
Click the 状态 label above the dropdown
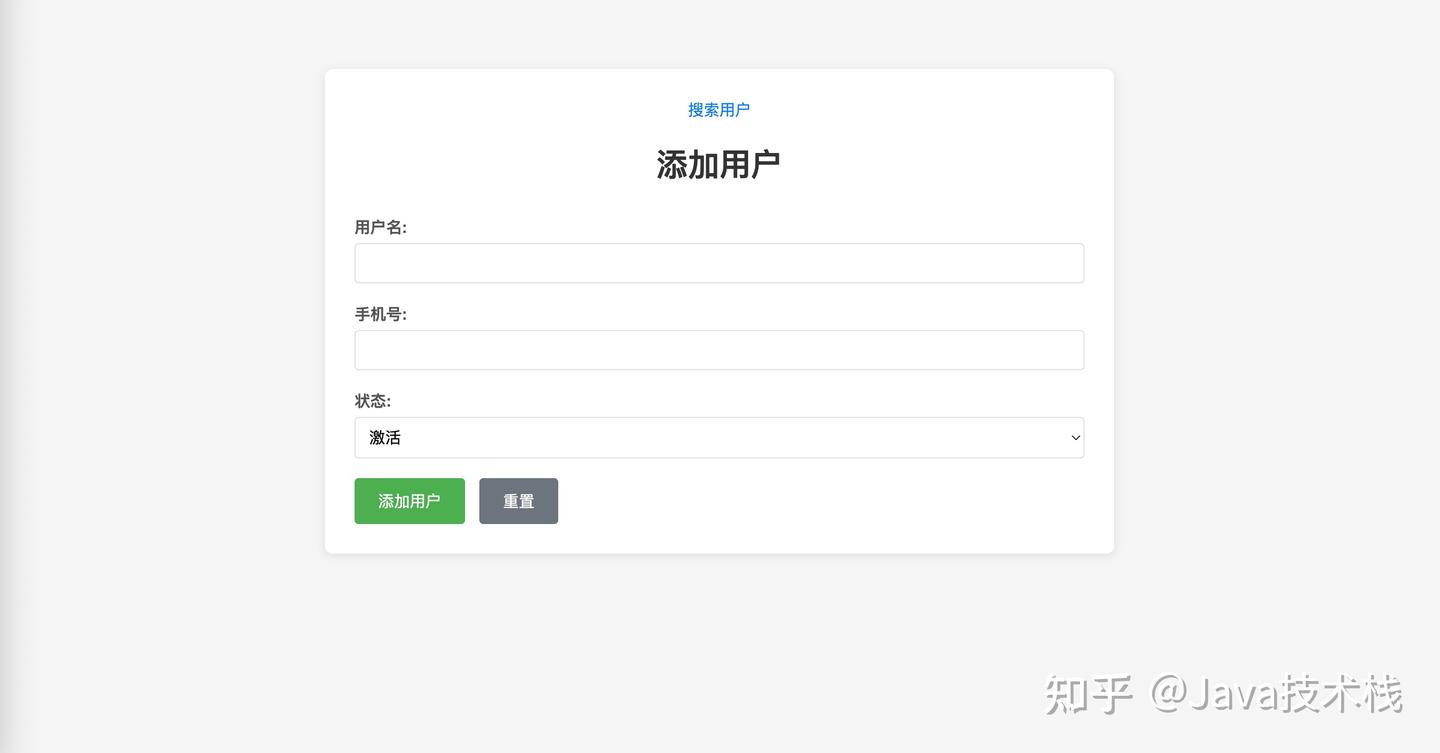point(371,400)
